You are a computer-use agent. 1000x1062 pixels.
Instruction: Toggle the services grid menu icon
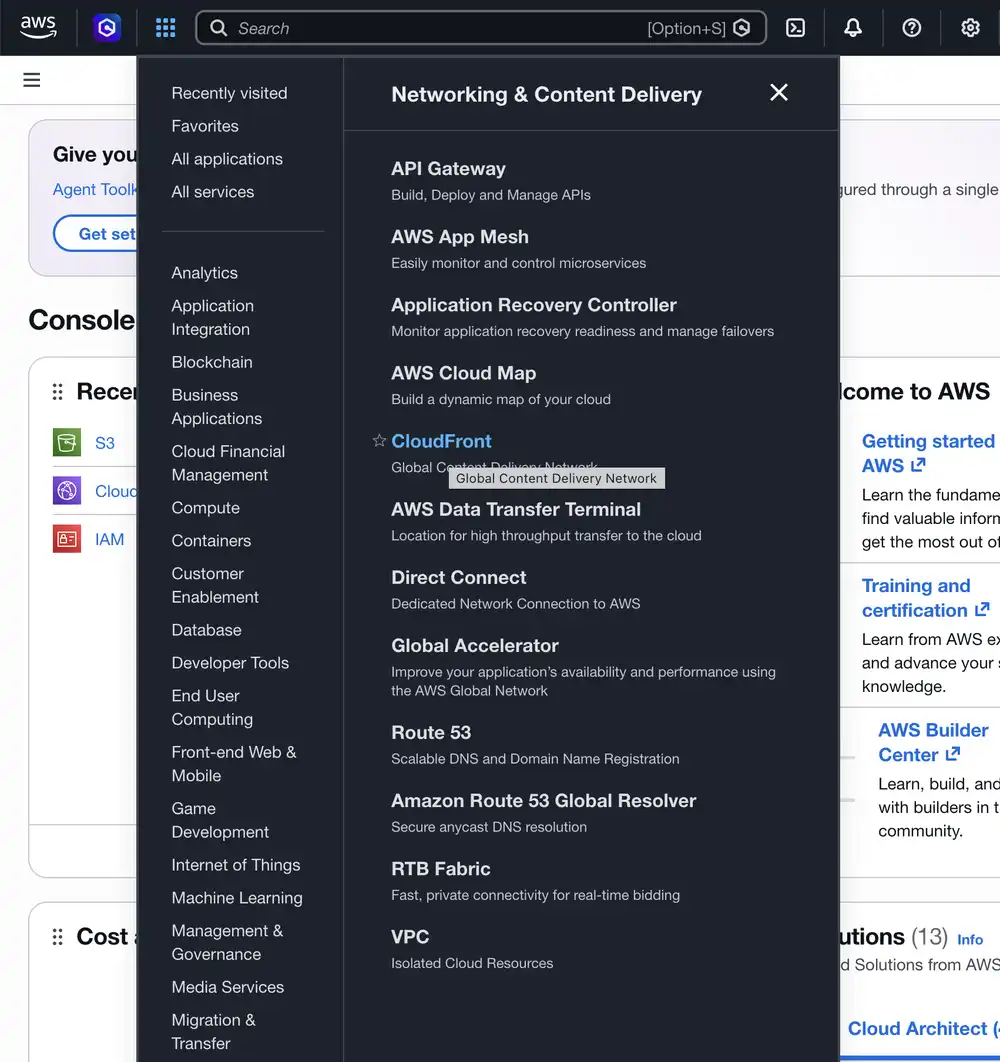coord(165,28)
